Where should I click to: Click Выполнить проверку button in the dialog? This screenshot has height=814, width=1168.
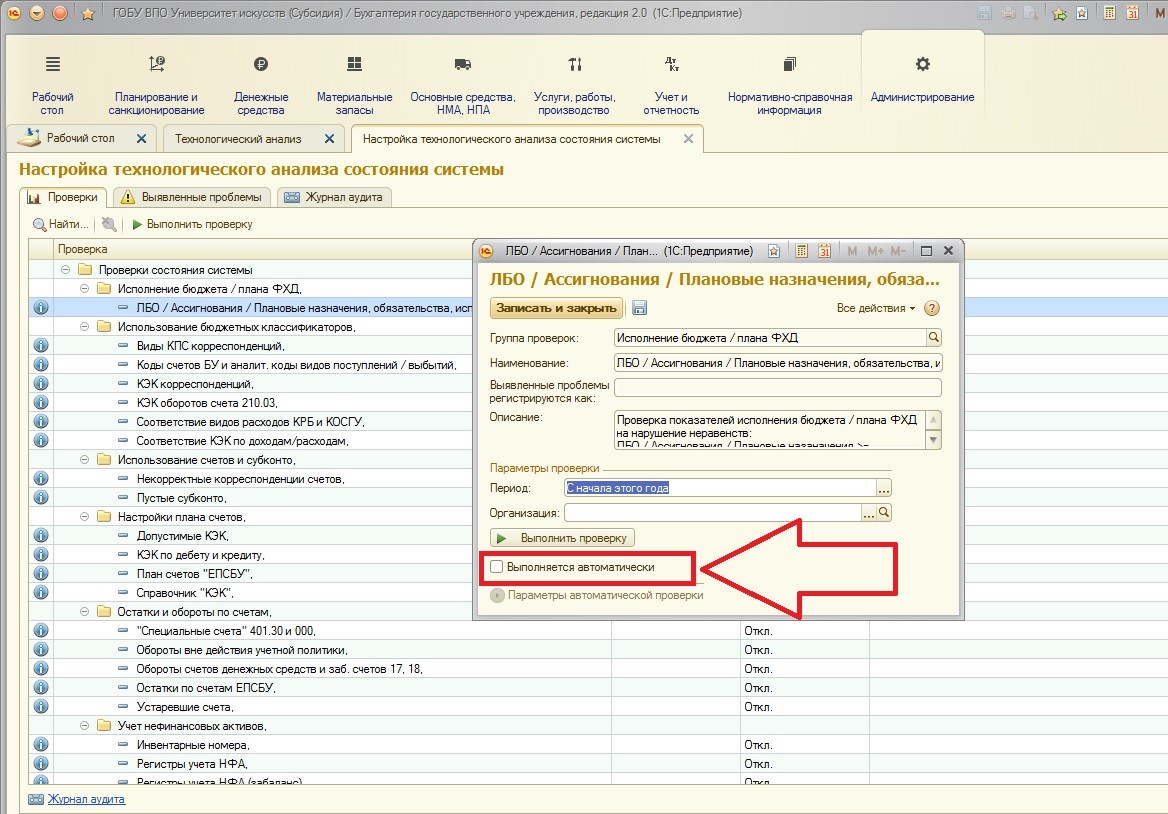[x=562, y=538]
